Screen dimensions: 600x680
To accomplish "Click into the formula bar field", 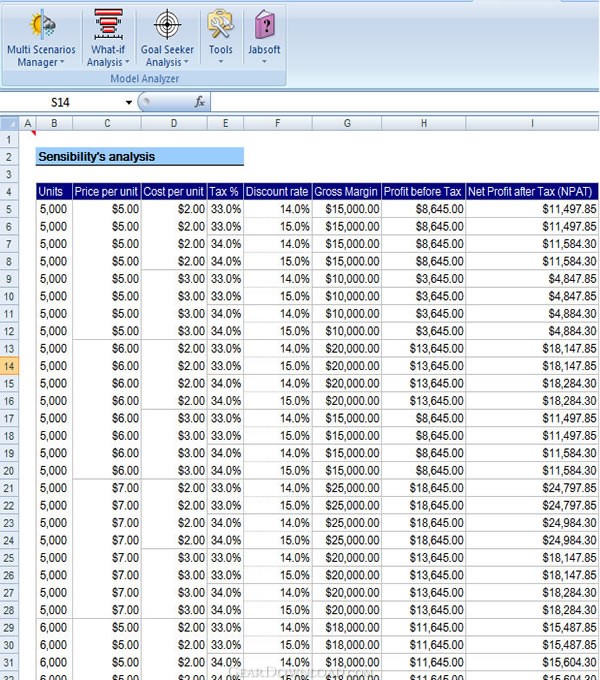I will pos(405,103).
